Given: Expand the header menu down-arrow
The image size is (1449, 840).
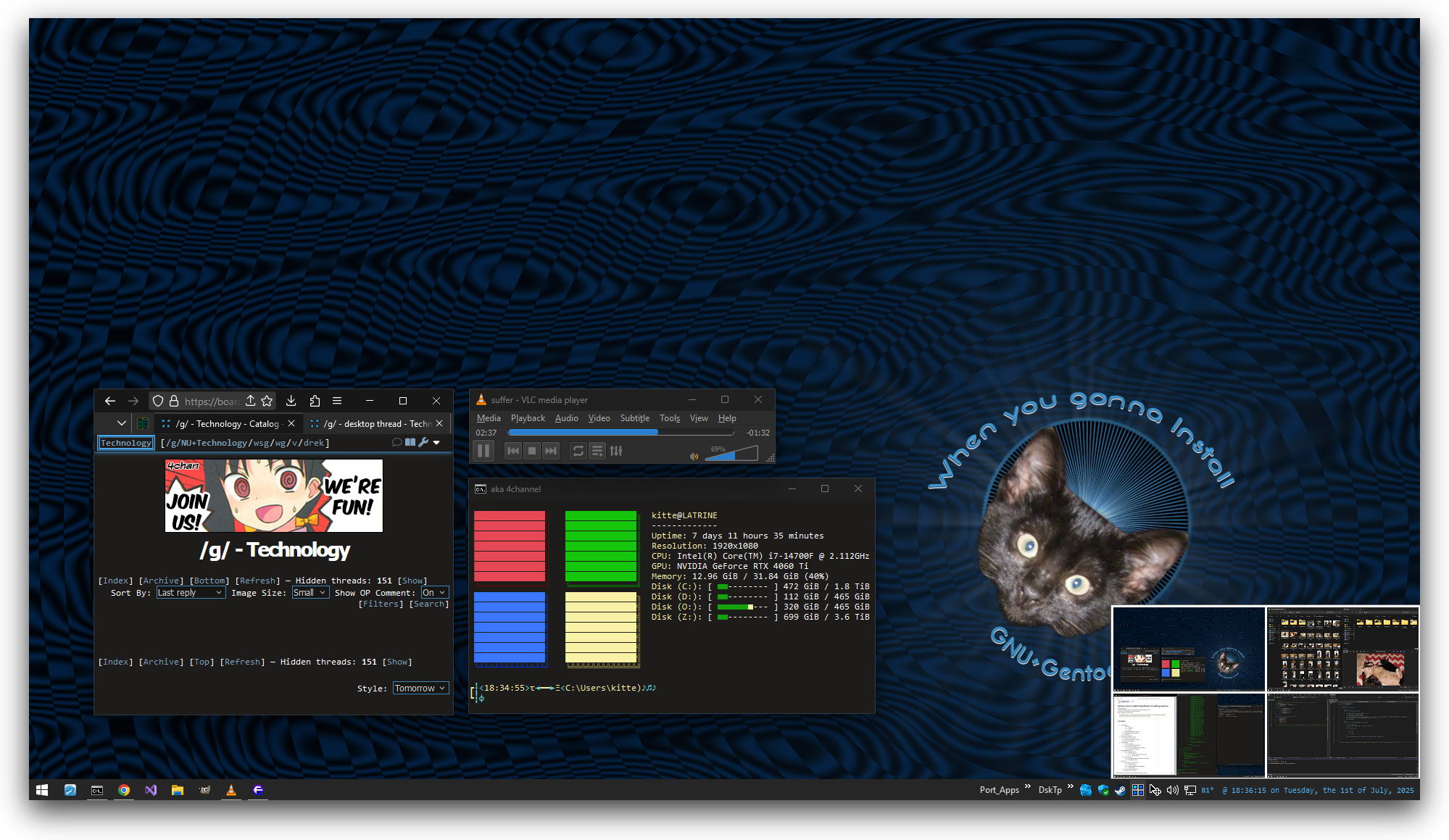Looking at the screenshot, I should tap(436, 443).
